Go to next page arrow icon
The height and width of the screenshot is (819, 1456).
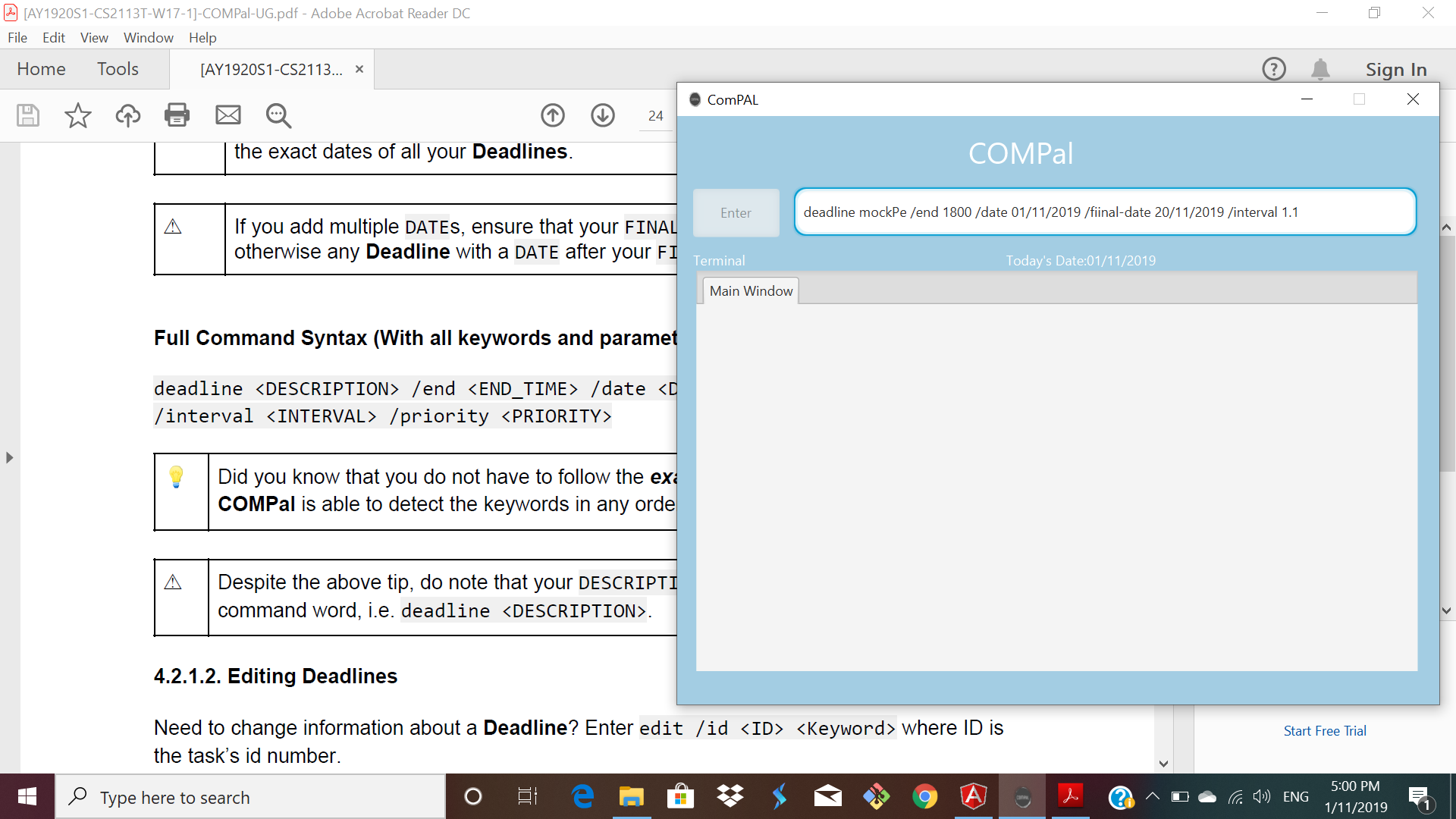603,115
